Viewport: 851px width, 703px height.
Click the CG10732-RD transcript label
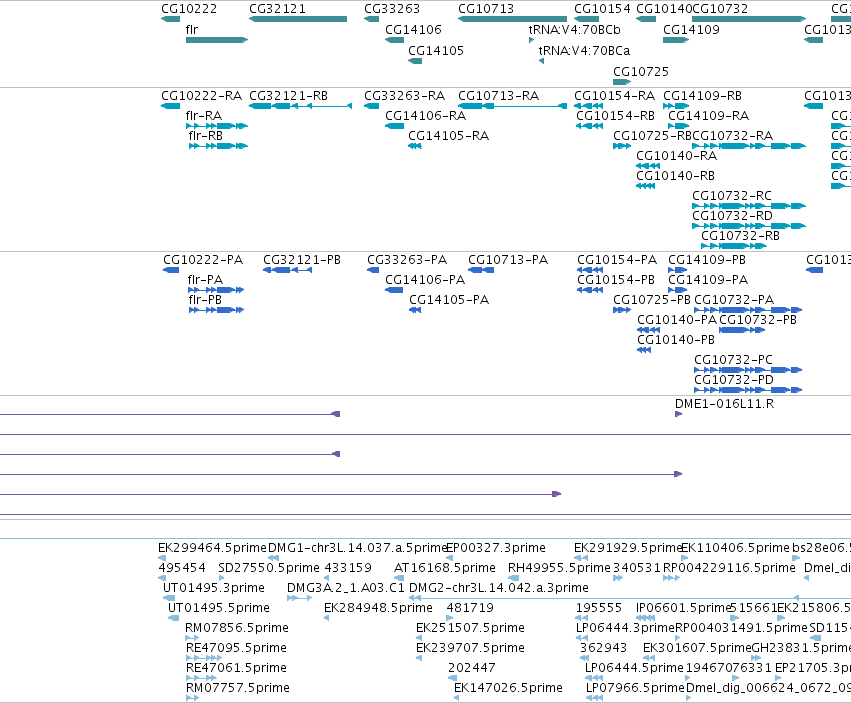(x=732, y=216)
